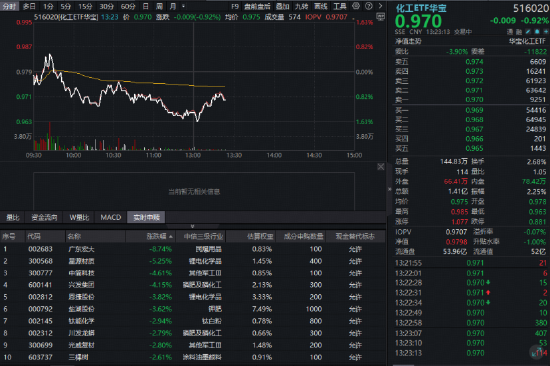Image resolution: width=550 pixels, height=366 pixels.
Task: Switch to 多日 multi-day view
Action: point(29,6)
